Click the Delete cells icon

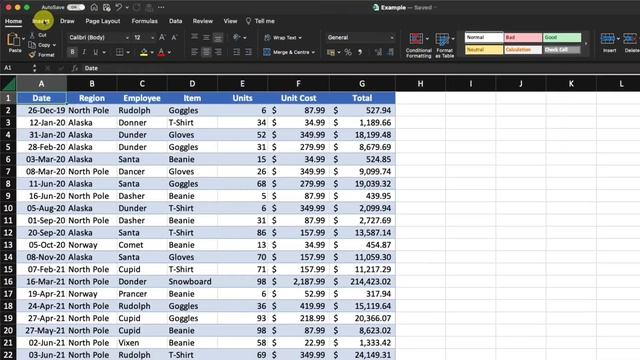tap(630, 39)
